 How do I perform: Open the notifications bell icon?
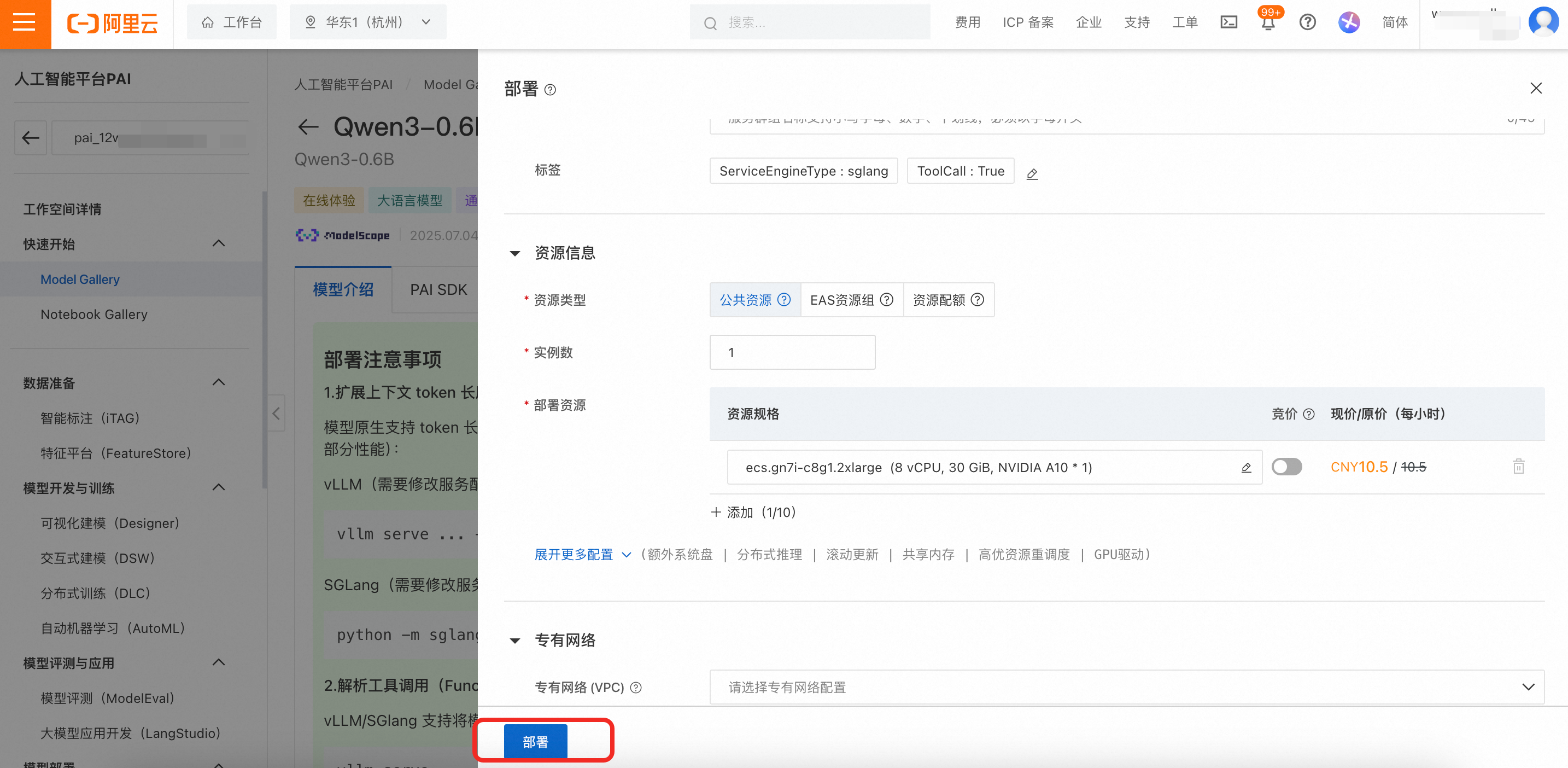[1268, 23]
